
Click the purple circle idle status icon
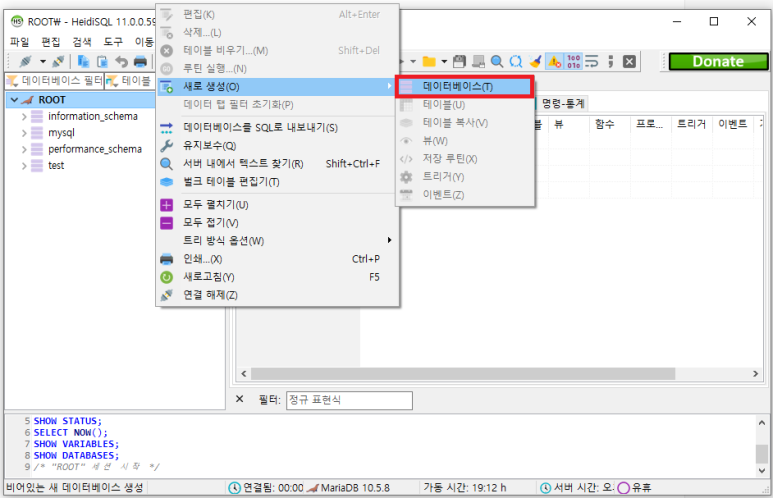(x=624, y=488)
